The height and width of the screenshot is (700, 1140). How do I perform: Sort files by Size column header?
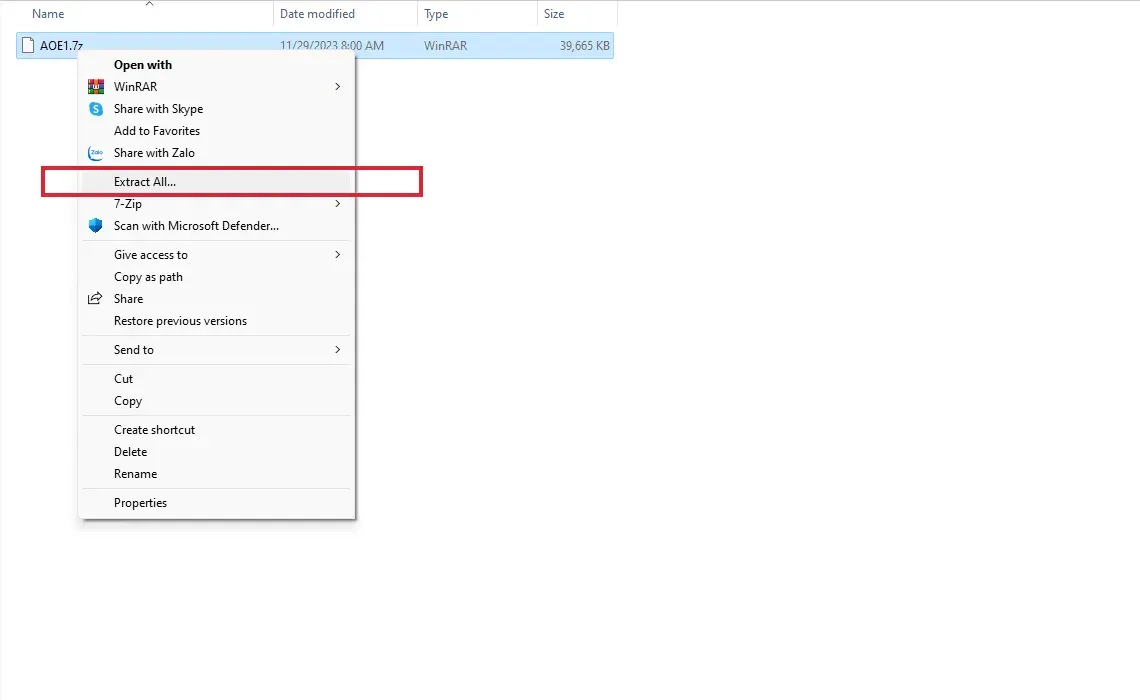(554, 14)
